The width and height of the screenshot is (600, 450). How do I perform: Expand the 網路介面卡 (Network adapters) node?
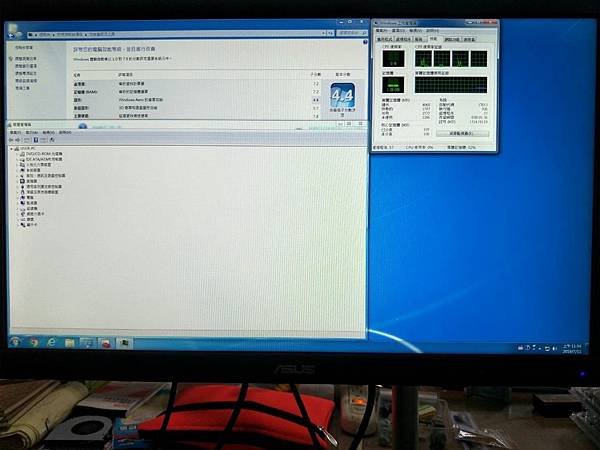click(x=17, y=214)
